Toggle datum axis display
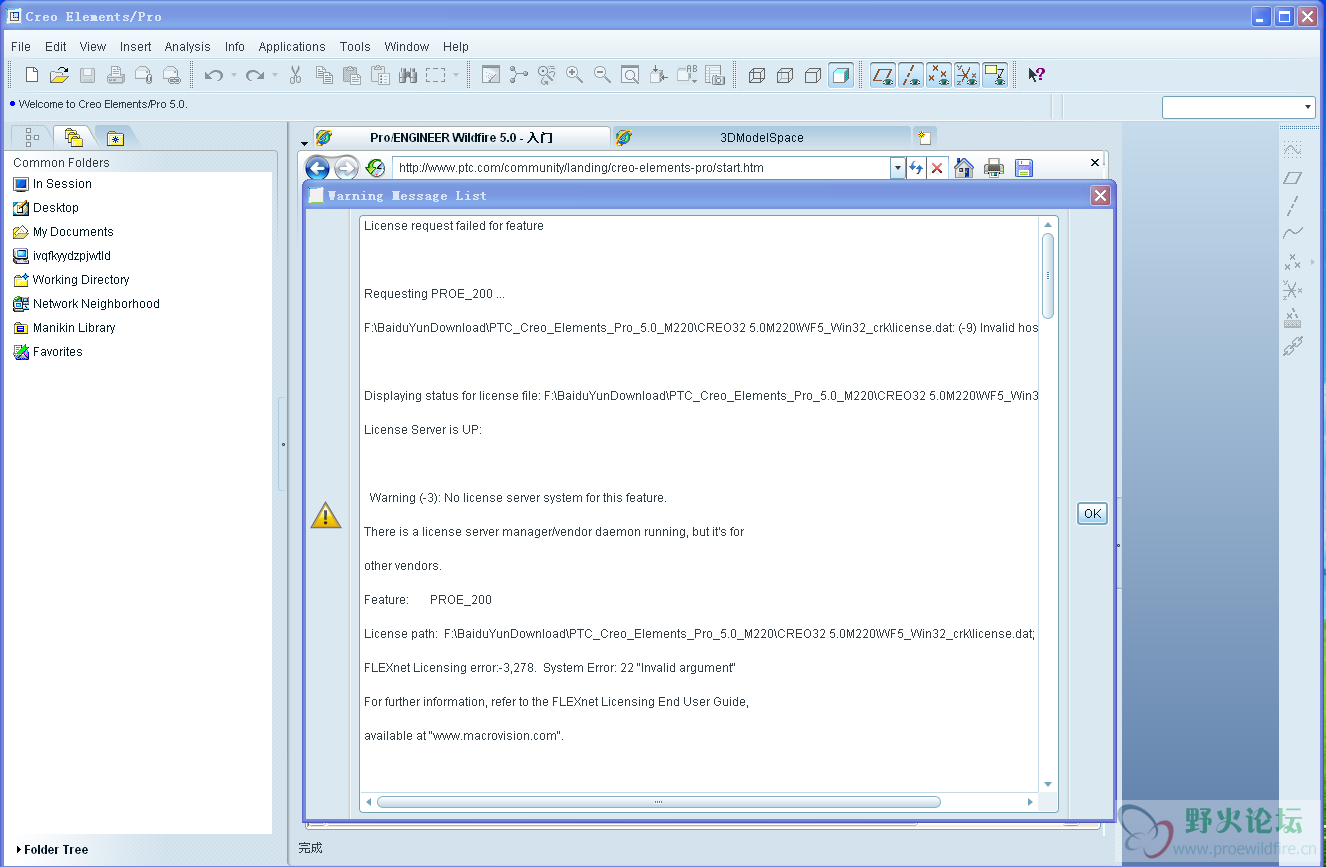The height and width of the screenshot is (867, 1326). point(910,75)
